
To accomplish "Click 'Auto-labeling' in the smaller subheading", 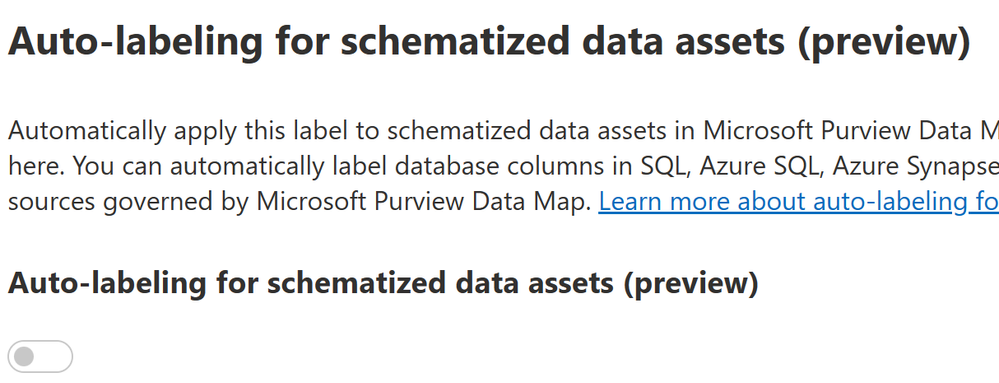I will point(107,283).
